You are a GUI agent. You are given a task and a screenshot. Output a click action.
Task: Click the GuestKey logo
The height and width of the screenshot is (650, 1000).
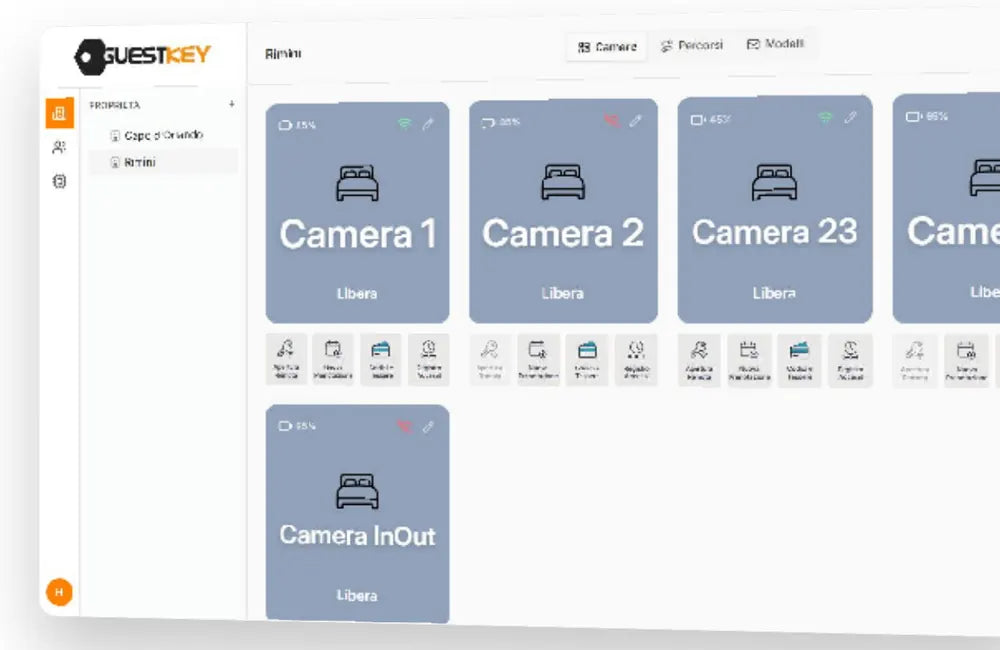coord(142,56)
